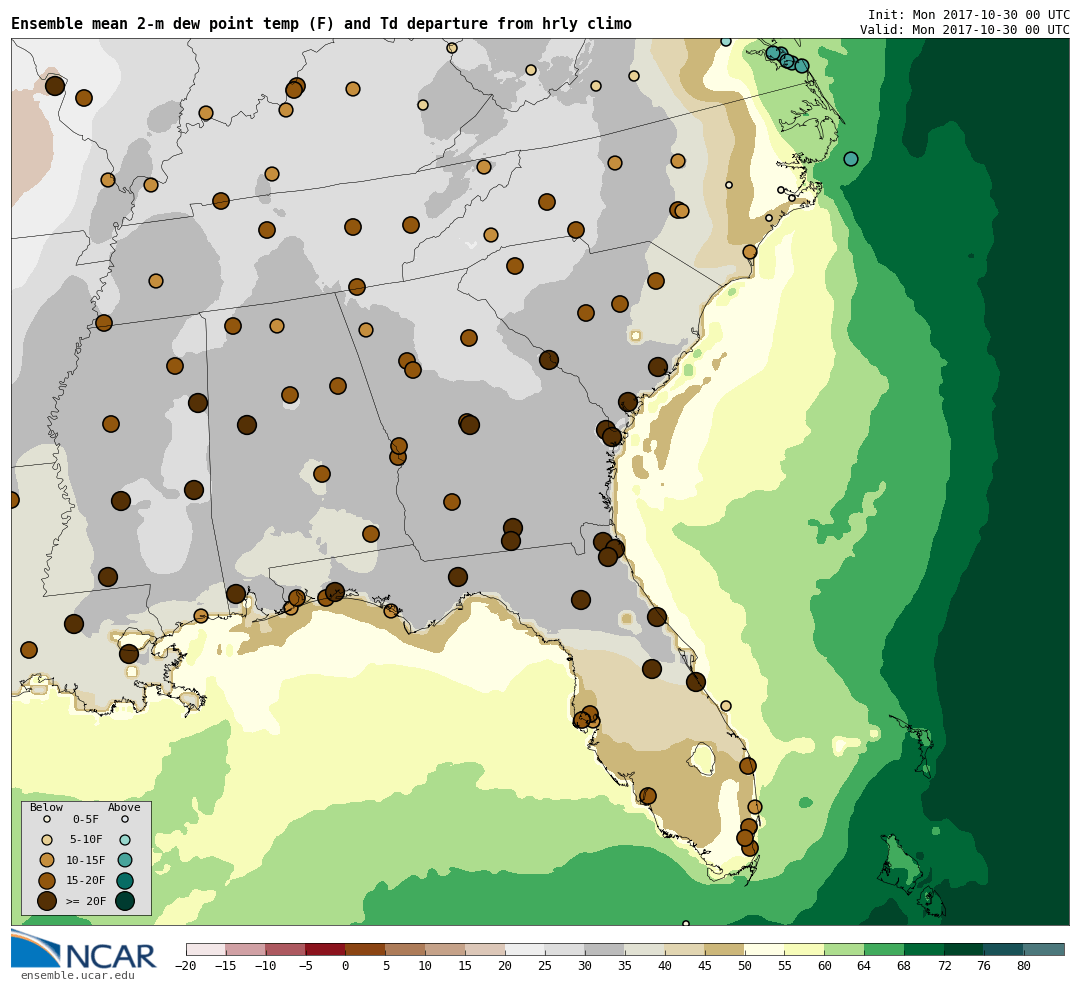This screenshot has height=988, width=1080.
Task: Click the "Below" legend heading
Action: pyautogui.click(x=46, y=807)
